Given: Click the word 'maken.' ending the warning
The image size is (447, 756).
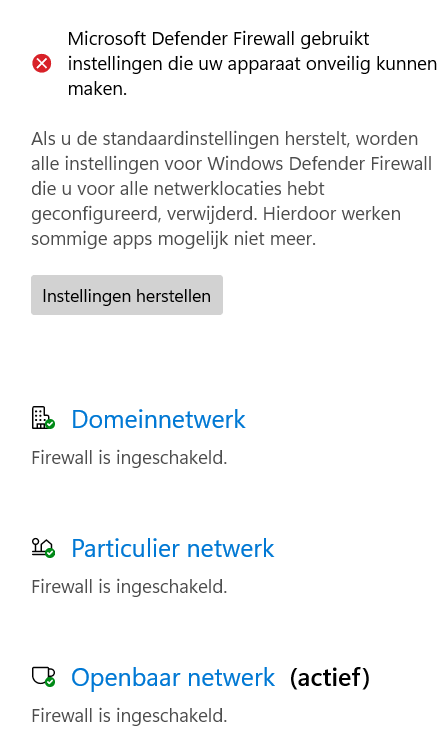Looking at the screenshot, I should pyautogui.click(x=97, y=89).
